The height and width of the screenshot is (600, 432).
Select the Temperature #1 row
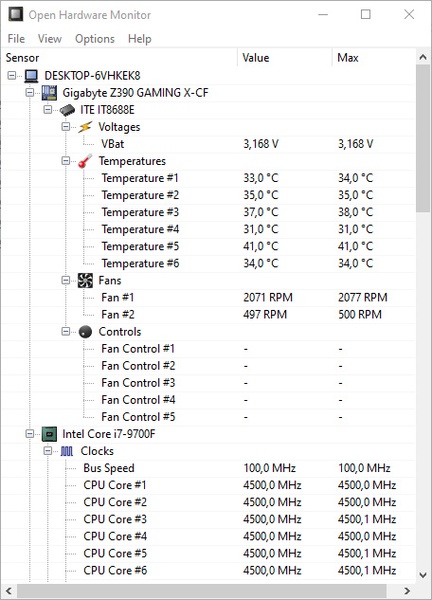click(209, 178)
